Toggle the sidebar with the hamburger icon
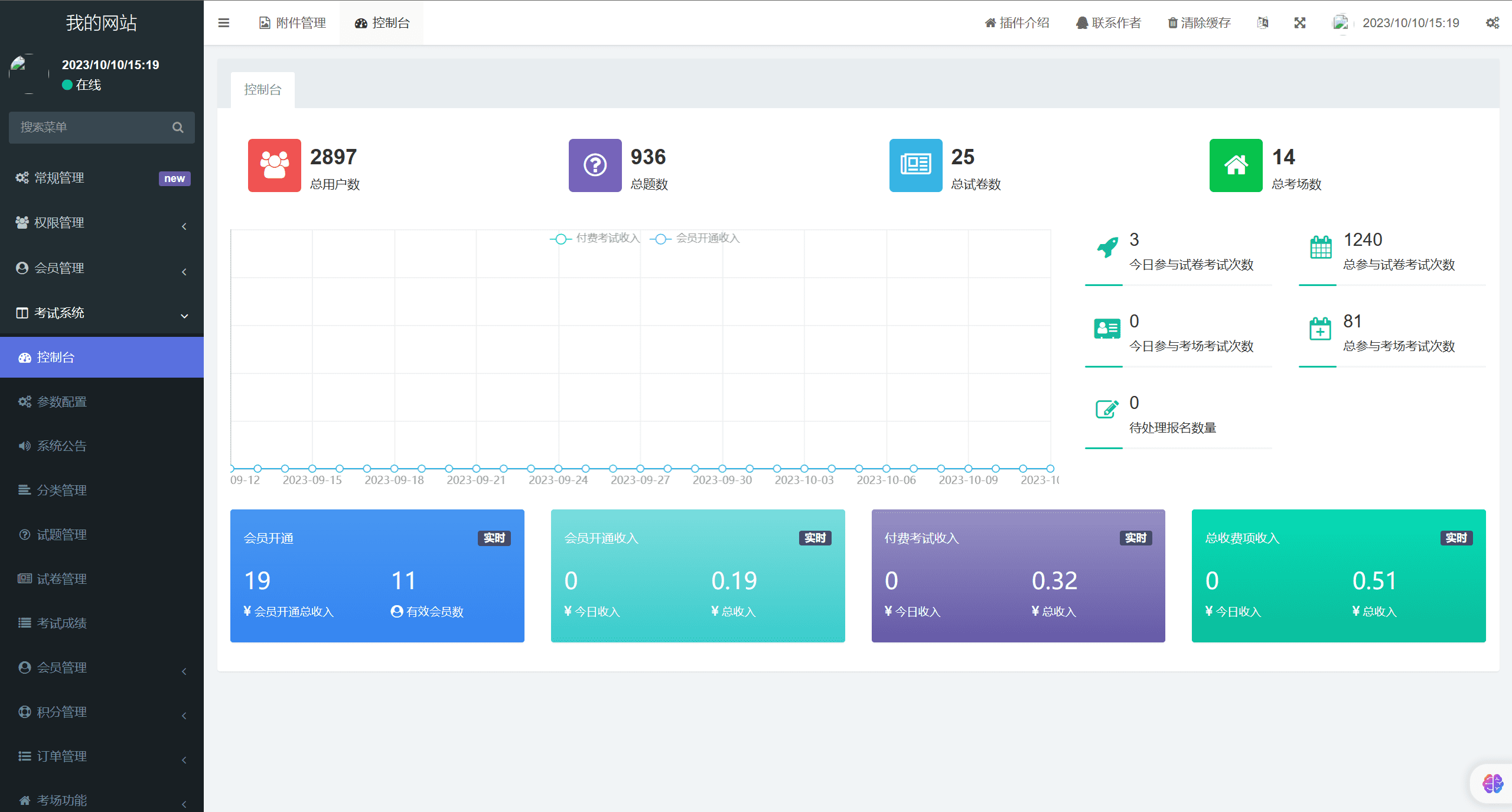The height and width of the screenshot is (812, 1512). tap(223, 22)
